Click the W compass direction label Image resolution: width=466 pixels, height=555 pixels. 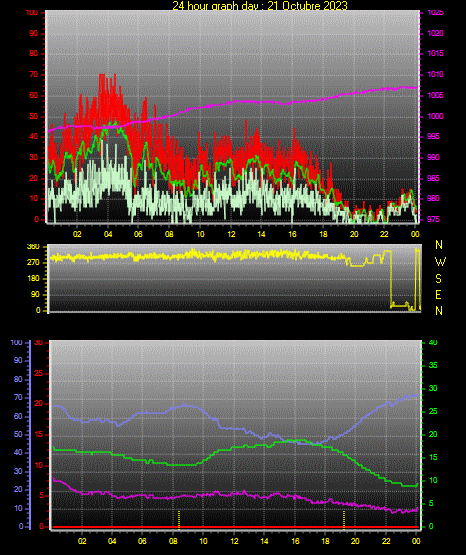(440, 262)
